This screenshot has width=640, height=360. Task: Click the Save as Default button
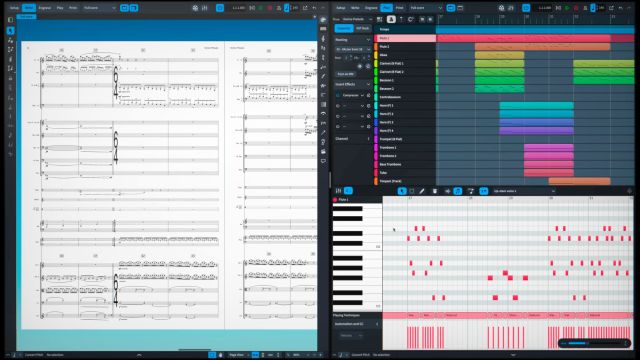pyautogui.click(x=345, y=74)
